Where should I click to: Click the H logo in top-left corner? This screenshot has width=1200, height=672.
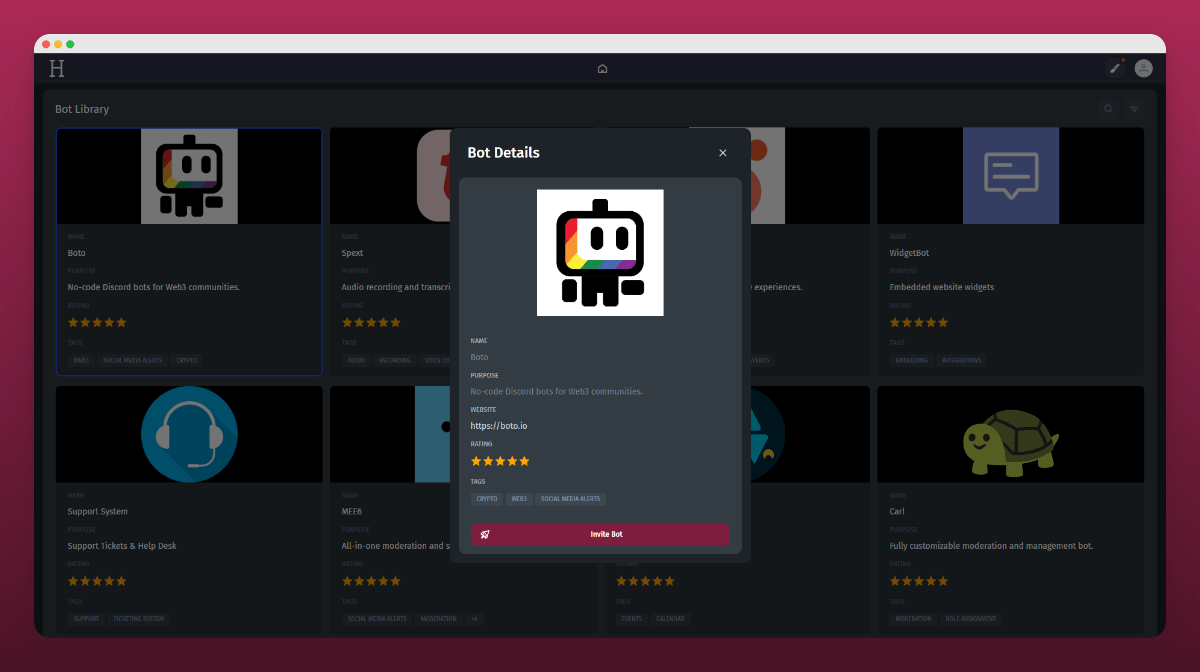[57, 68]
